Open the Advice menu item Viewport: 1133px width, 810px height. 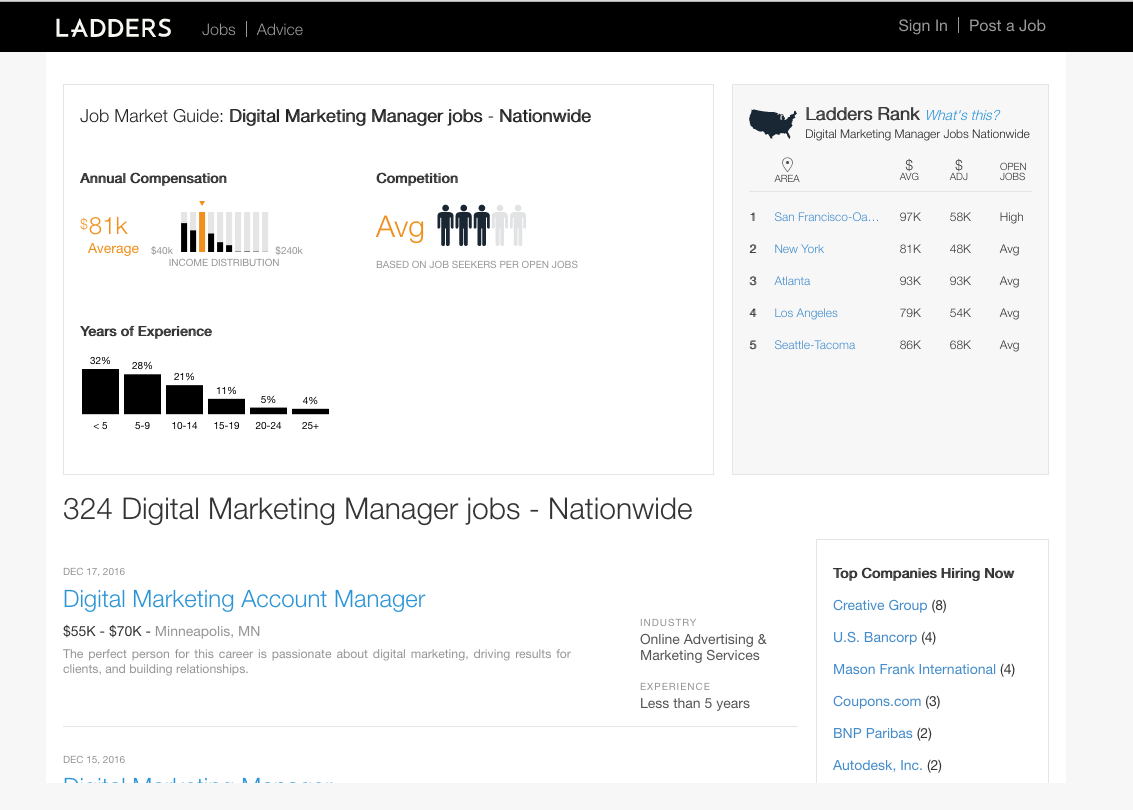(280, 30)
